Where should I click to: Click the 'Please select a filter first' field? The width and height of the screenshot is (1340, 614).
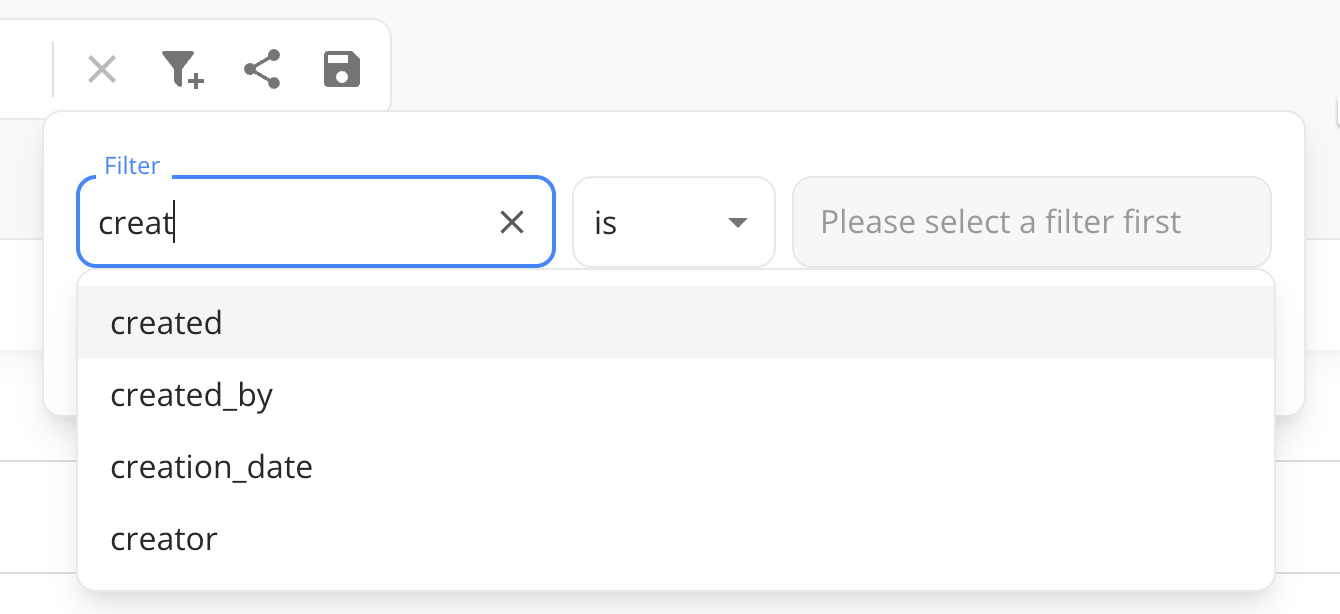pyautogui.click(x=1030, y=223)
